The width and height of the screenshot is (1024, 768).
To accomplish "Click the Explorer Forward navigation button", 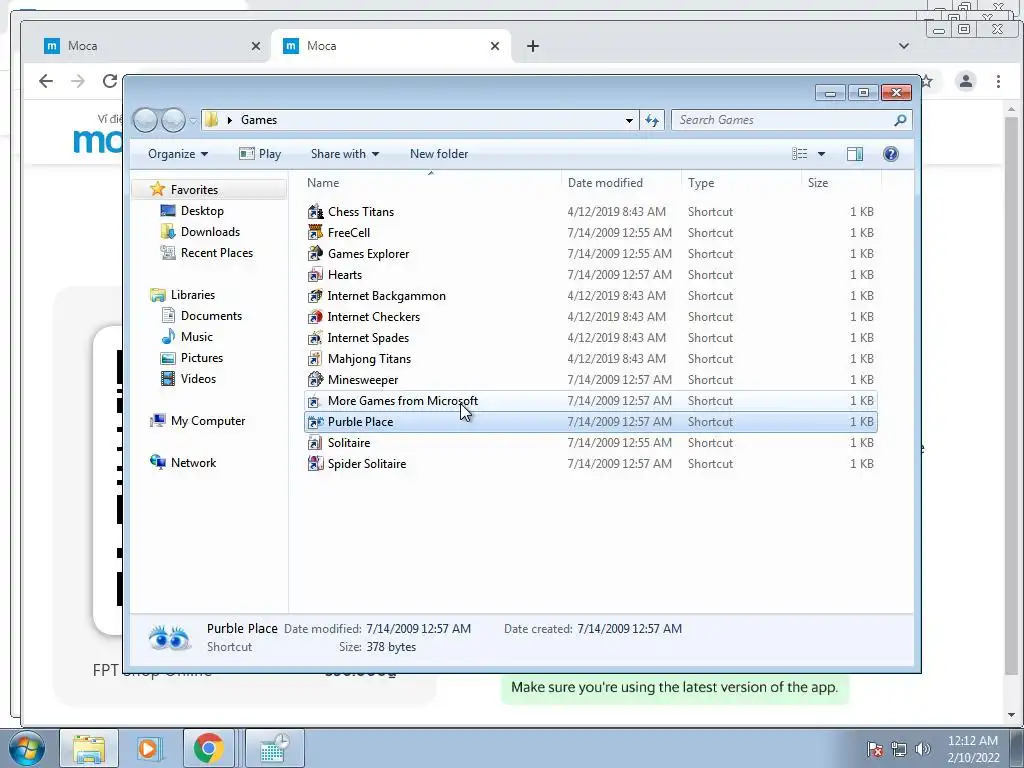I will coord(173,120).
